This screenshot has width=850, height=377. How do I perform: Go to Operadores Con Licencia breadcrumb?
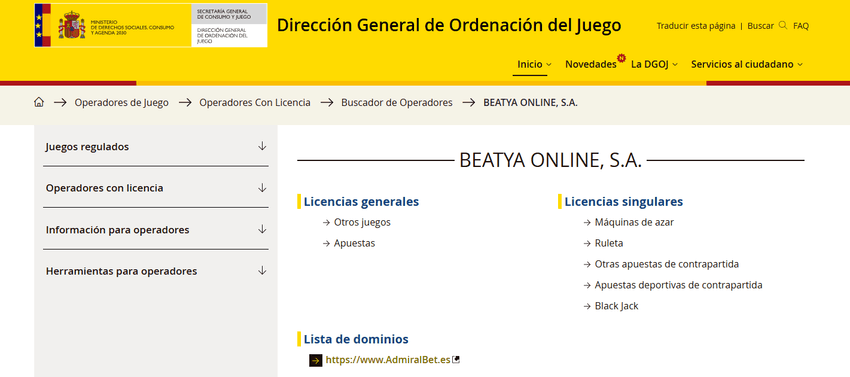255,102
